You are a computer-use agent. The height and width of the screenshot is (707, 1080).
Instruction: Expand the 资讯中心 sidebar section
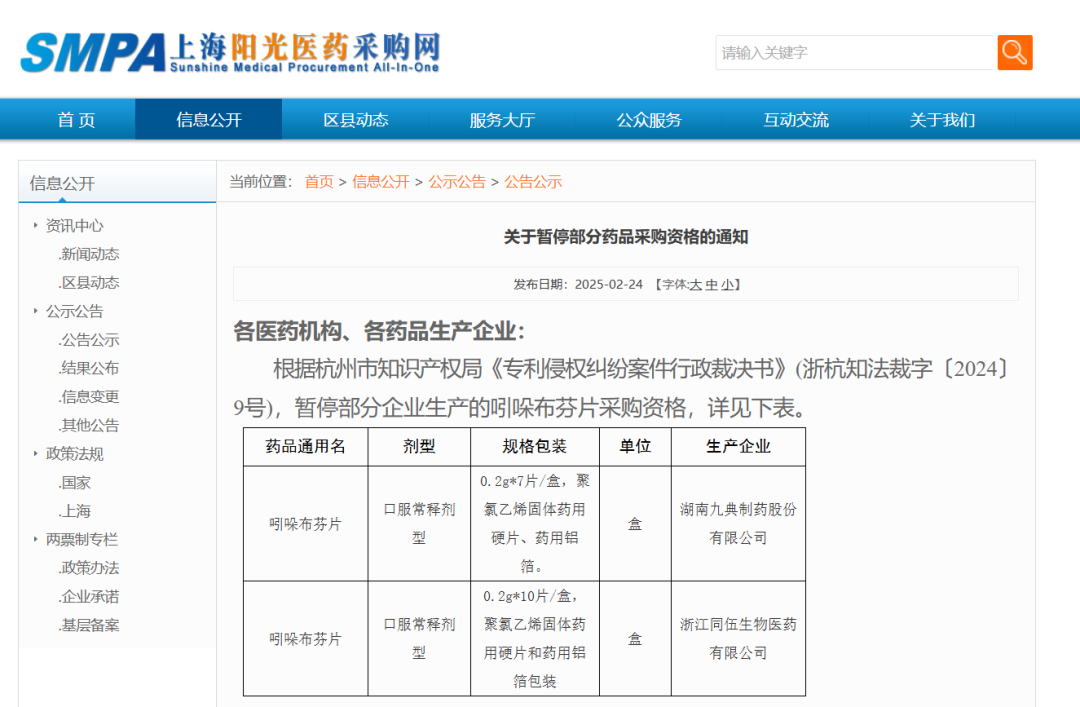click(x=74, y=226)
